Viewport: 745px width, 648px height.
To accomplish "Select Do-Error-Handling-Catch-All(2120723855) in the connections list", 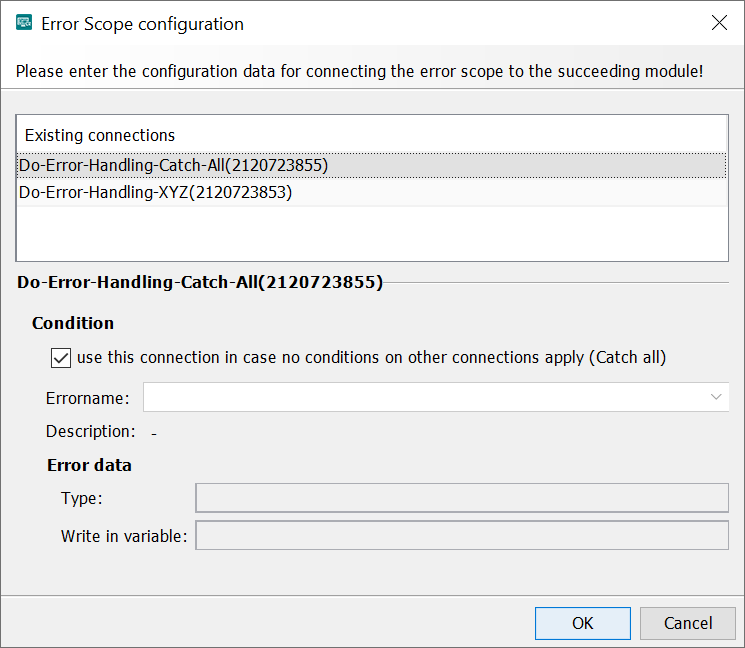I will click(174, 165).
